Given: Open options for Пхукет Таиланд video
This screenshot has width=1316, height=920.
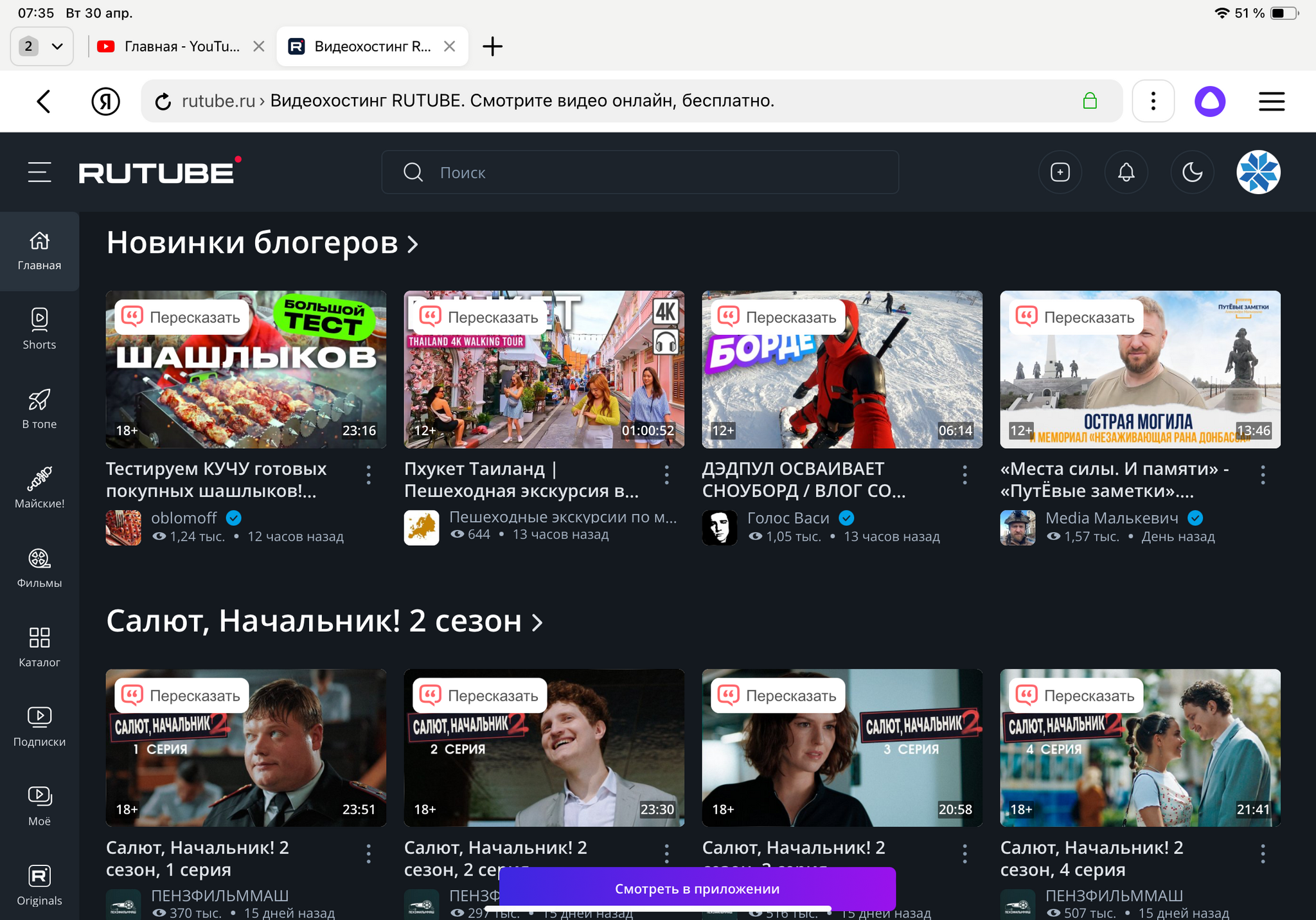Looking at the screenshot, I should [666, 475].
